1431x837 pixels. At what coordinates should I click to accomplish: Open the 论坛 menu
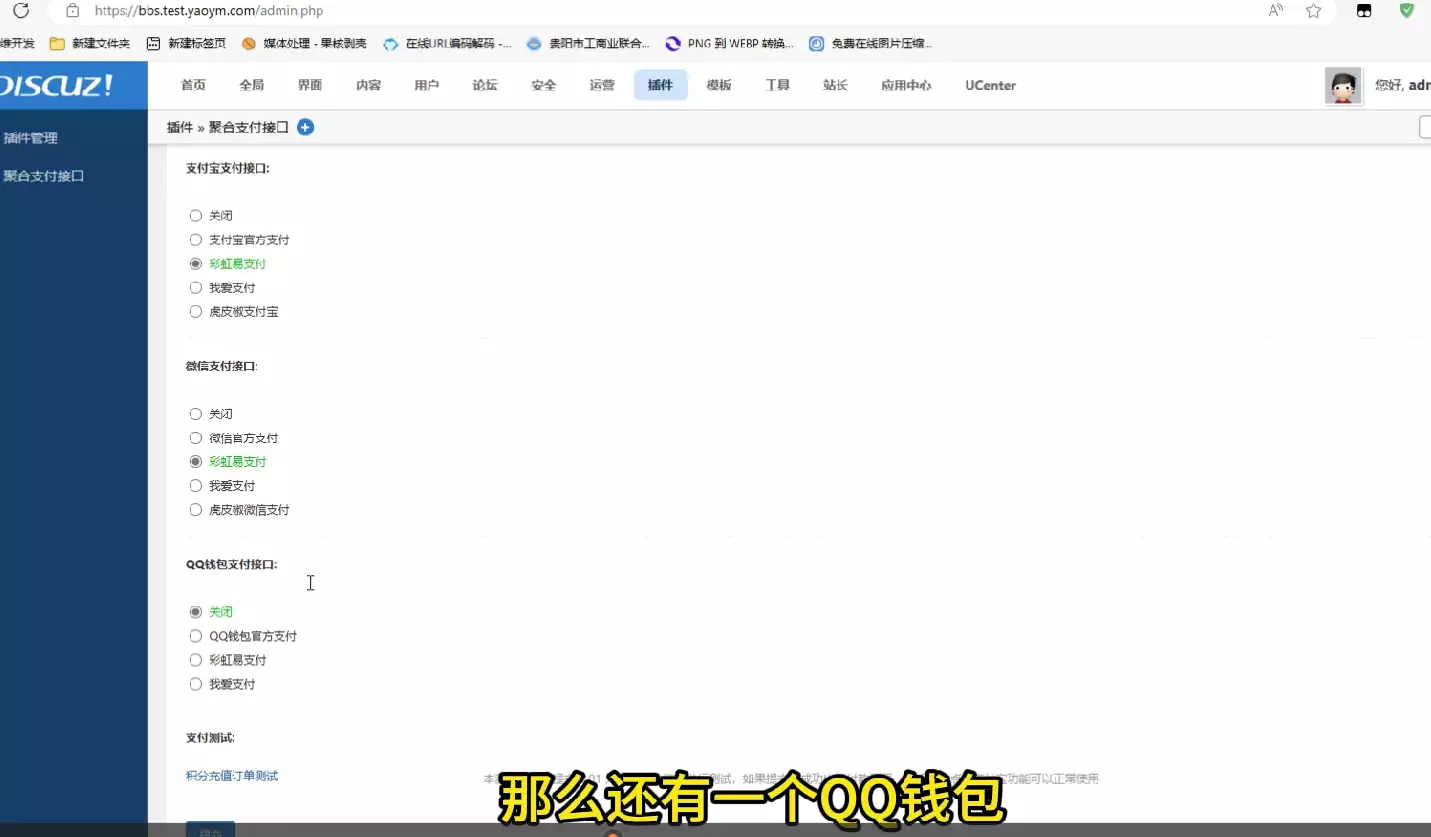tap(485, 85)
